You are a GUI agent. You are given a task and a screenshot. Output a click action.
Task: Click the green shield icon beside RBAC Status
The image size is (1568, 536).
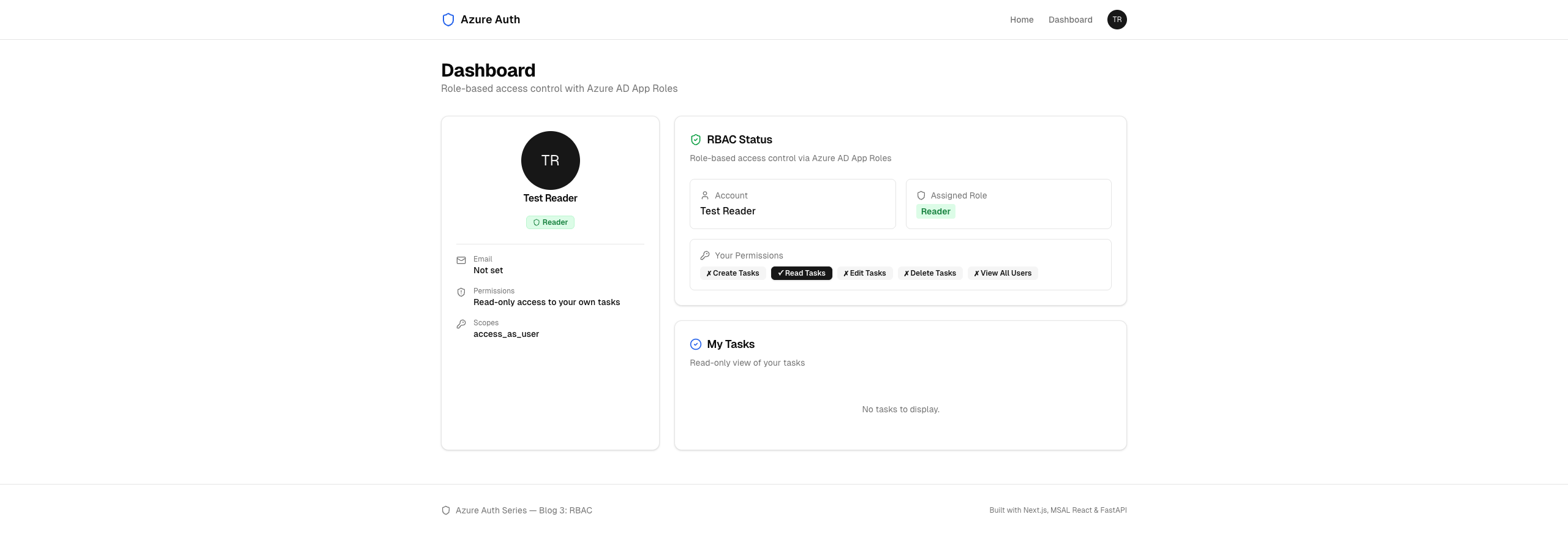695,140
